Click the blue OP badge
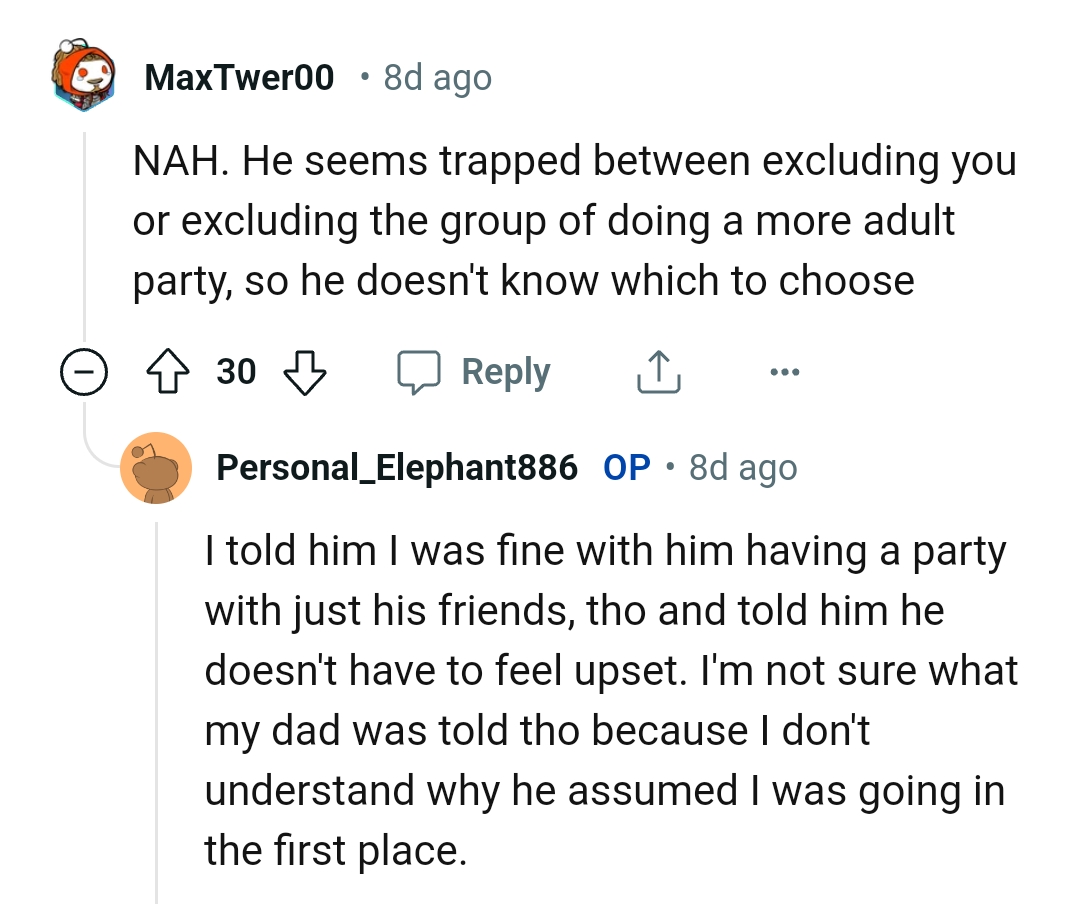 coord(627,467)
